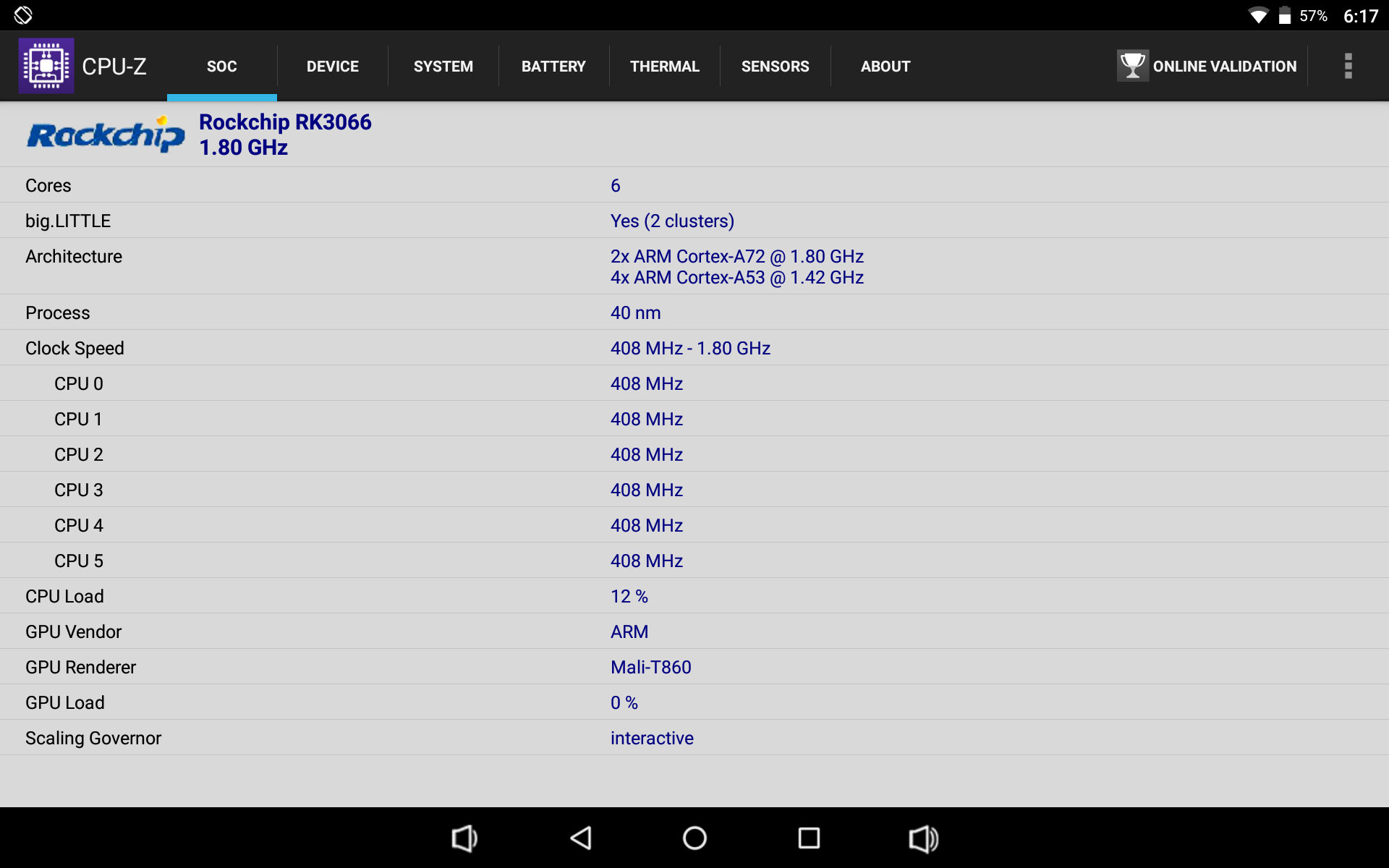Open the BATTERY tab
1389x868 pixels.
tap(553, 67)
